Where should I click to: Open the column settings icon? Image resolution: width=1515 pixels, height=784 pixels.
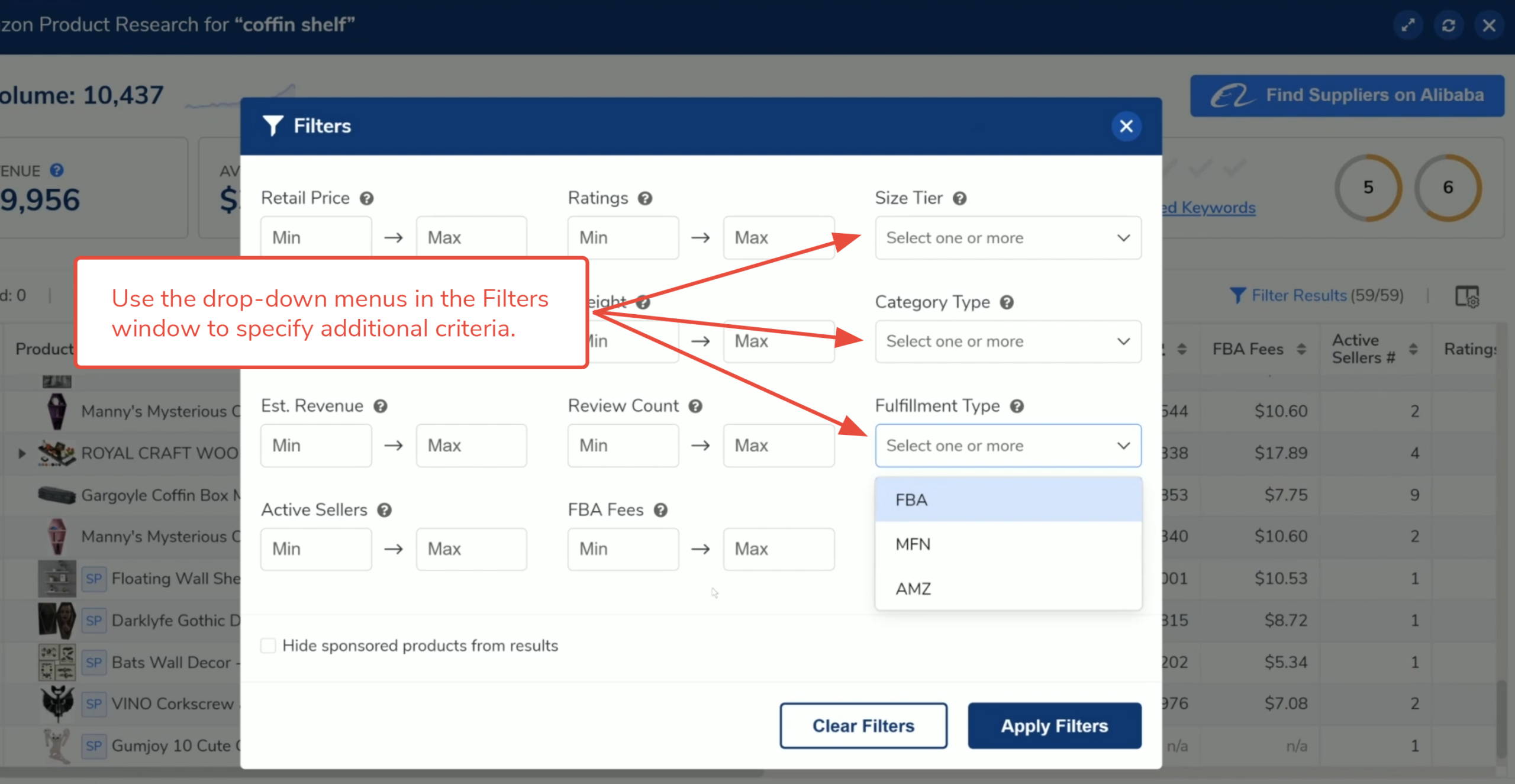pos(1466,296)
